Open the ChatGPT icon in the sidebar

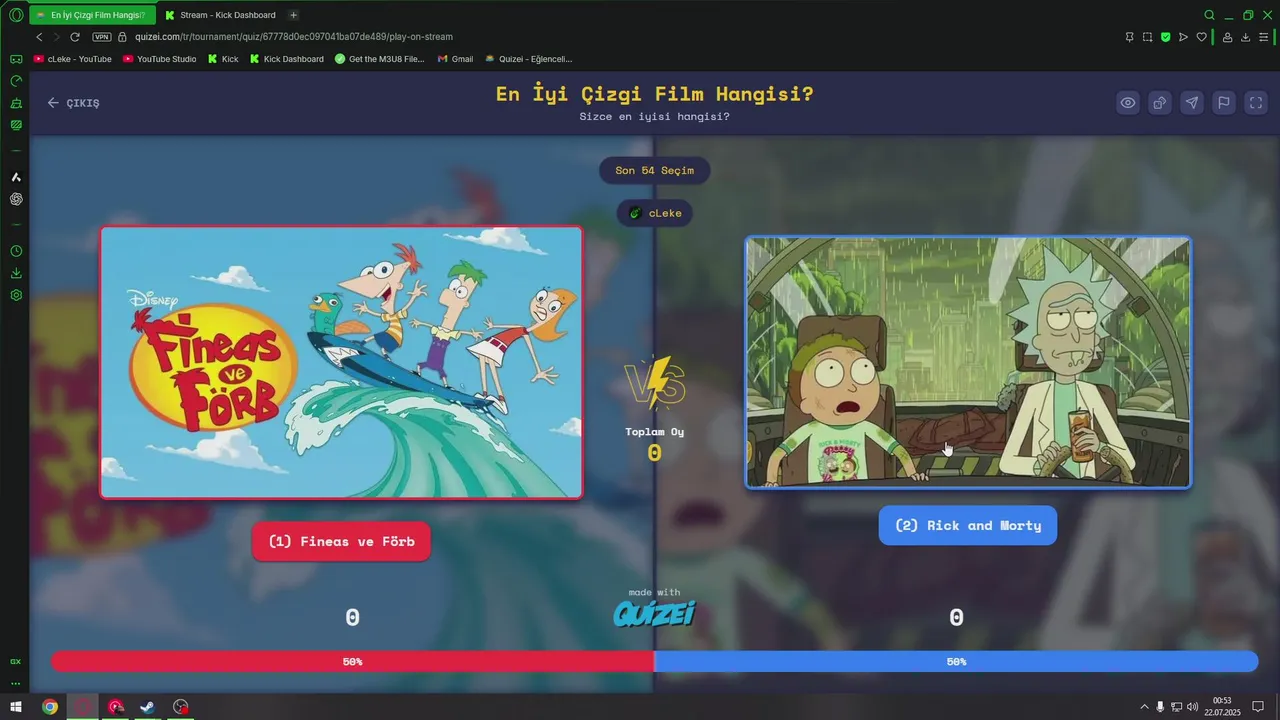(15, 199)
